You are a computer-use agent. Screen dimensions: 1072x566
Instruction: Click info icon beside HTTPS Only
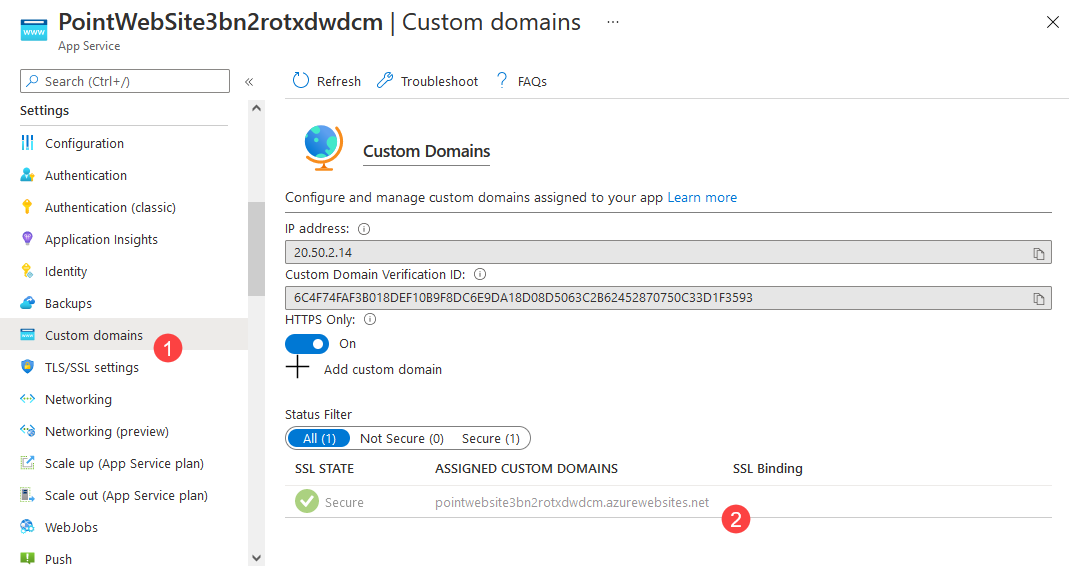tap(370, 319)
